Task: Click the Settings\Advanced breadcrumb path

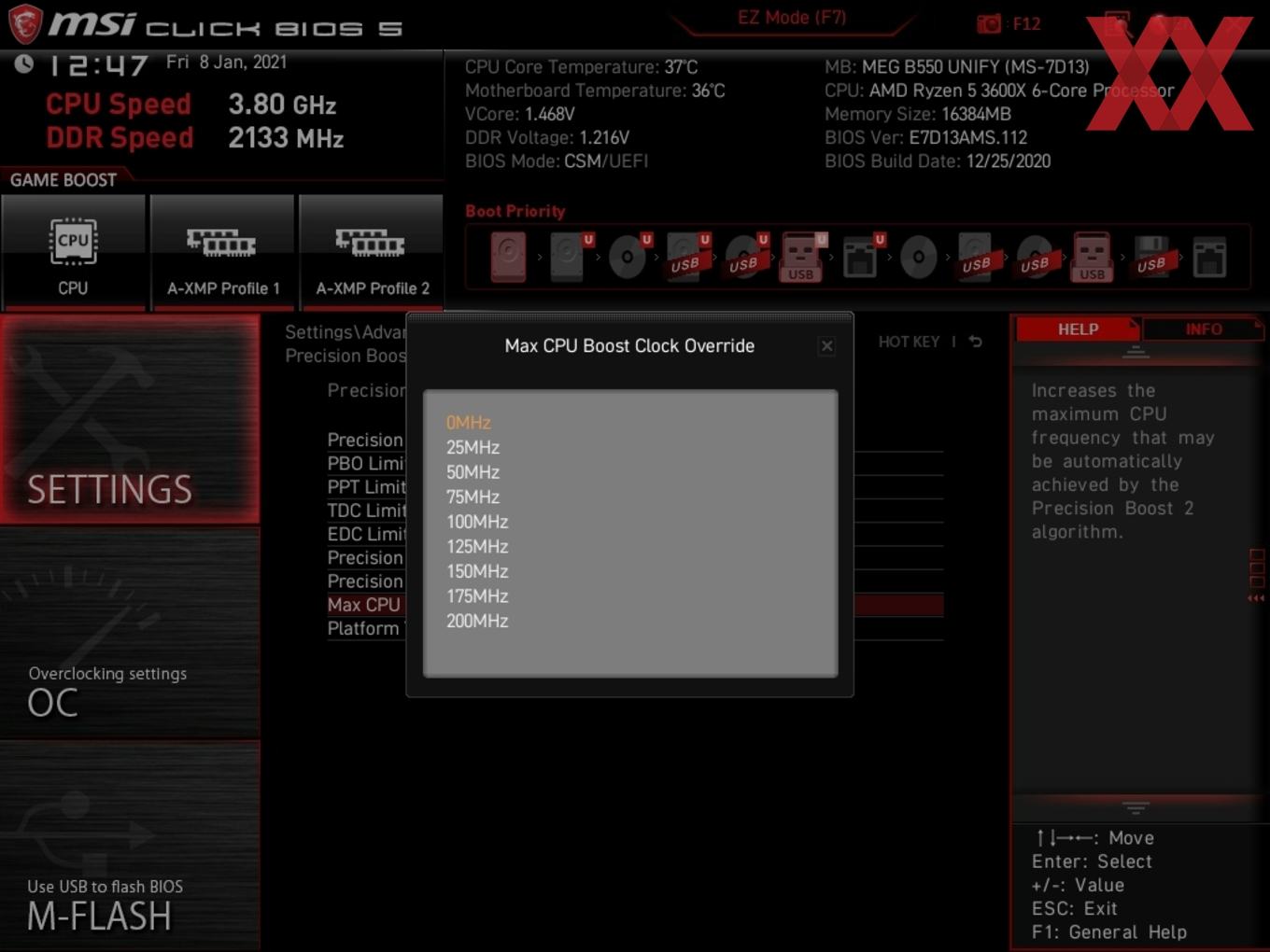Action: (x=345, y=332)
